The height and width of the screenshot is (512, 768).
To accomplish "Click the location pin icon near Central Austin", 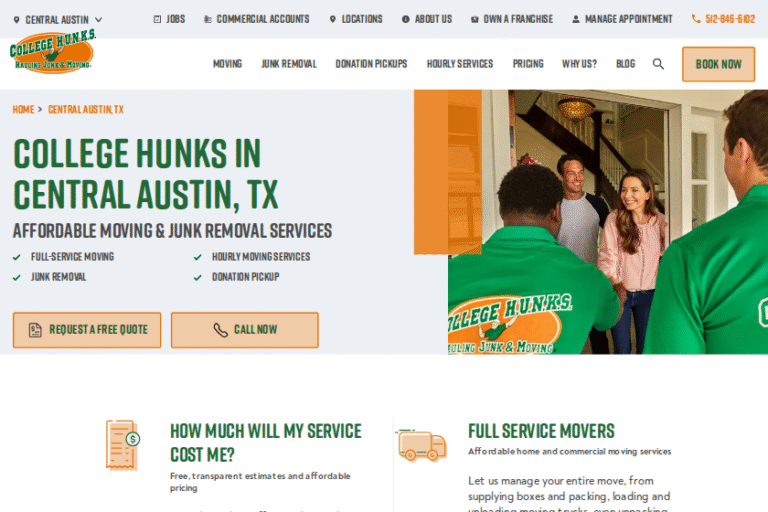I will pos(17,20).
